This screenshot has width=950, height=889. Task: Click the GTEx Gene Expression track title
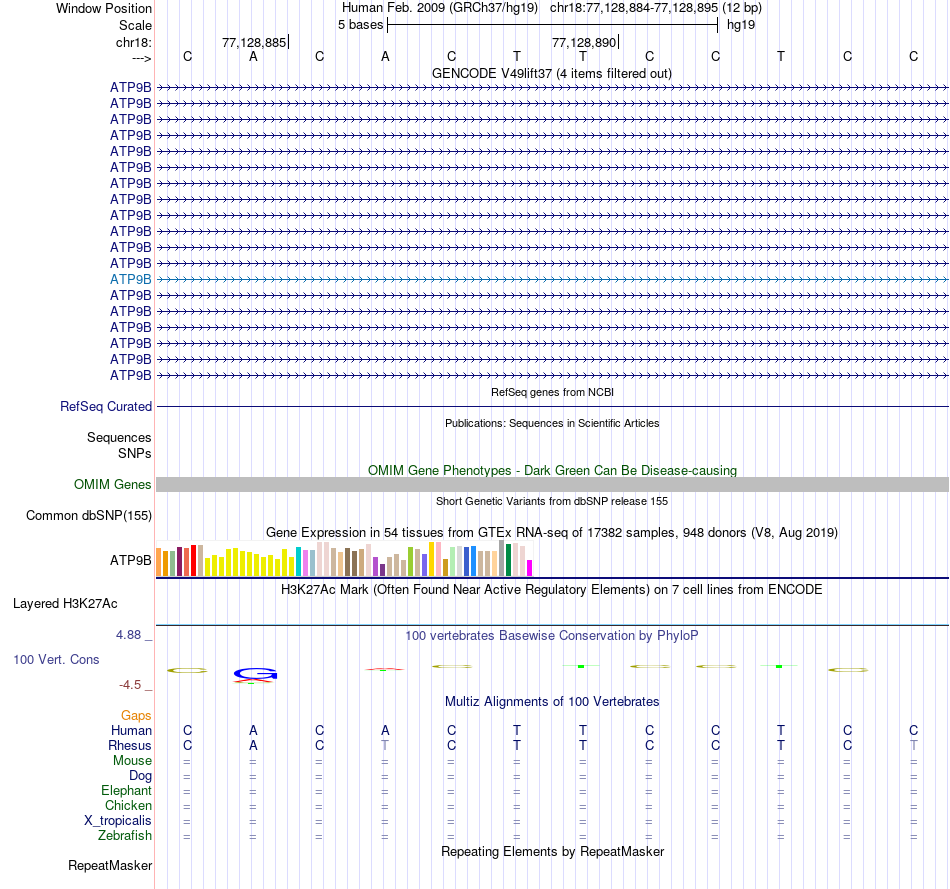[x=552, y=533]
